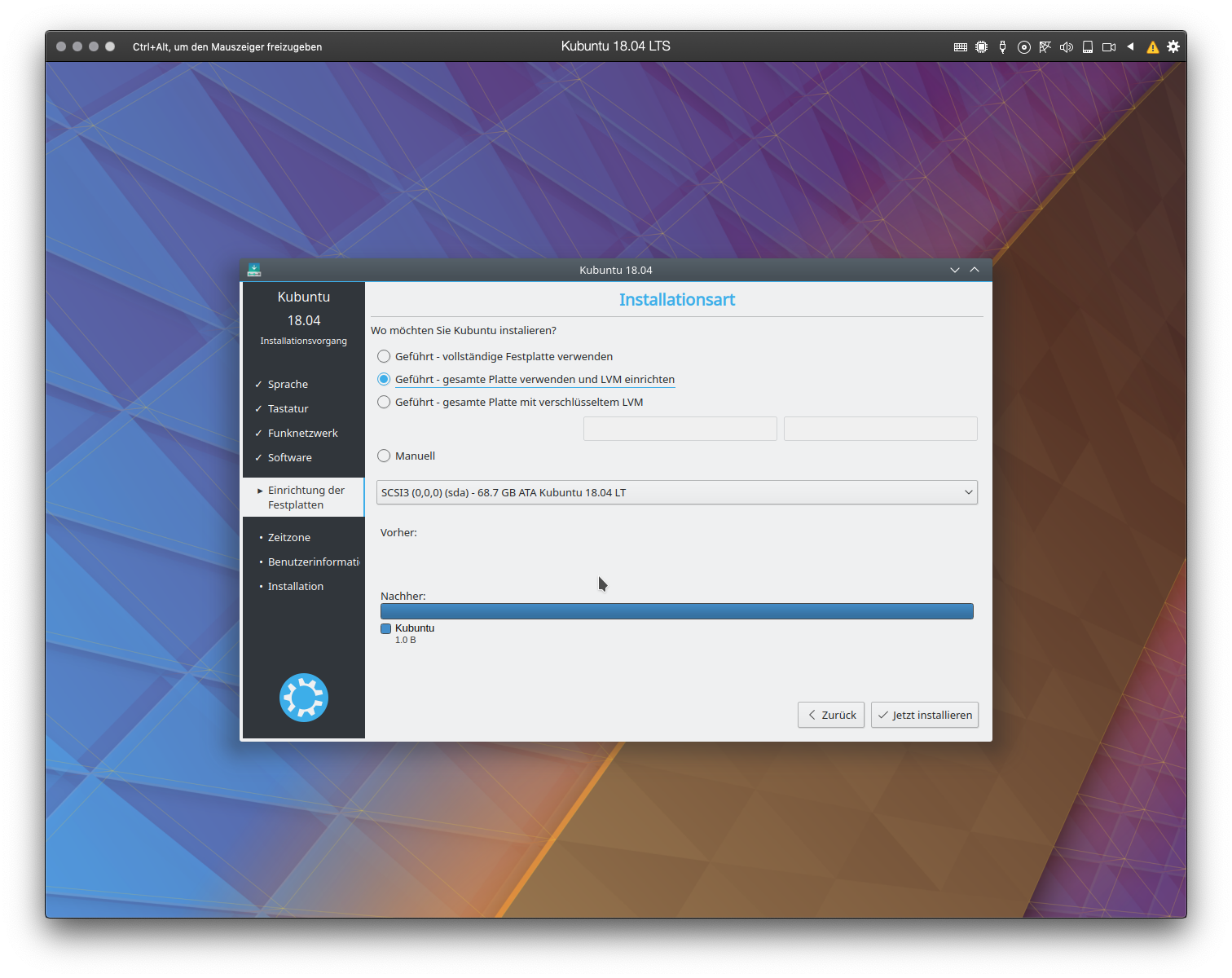Image resolution: width=1232 pixels, height=978 pixels.
Task: Select the Installation step in sidebar
Action: coord(296,586)
